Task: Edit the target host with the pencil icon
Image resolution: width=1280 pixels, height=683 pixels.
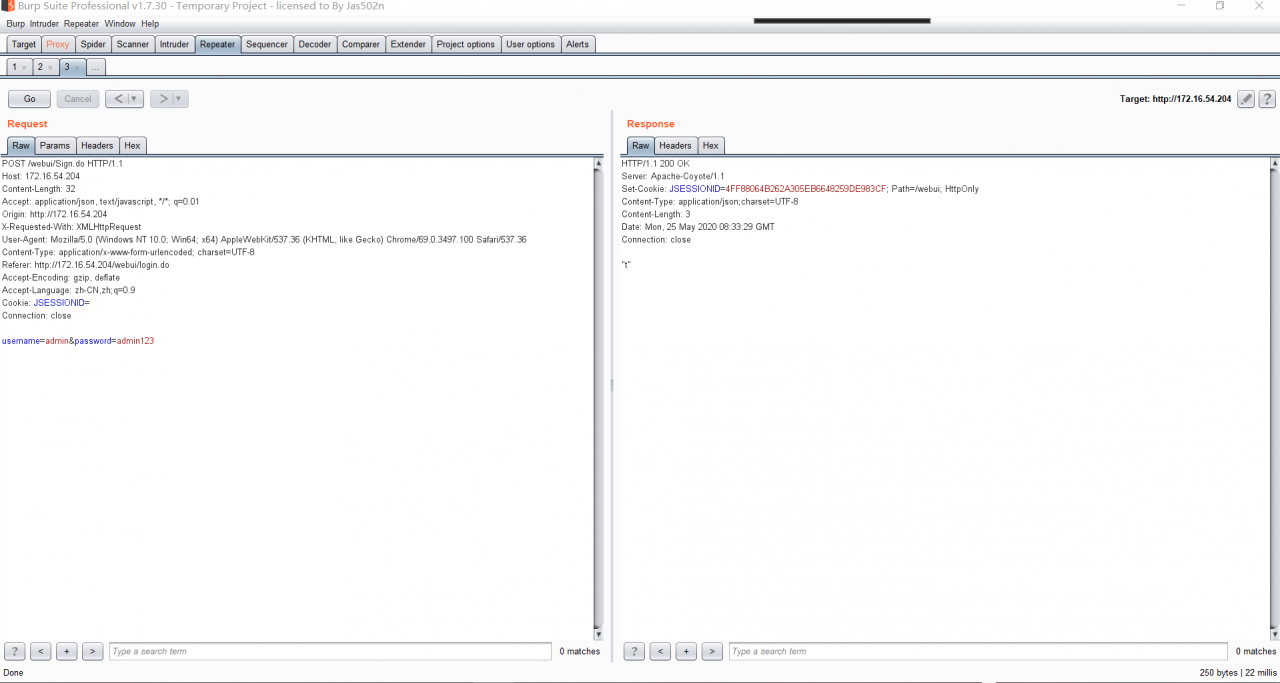Action: (1246, 99)
